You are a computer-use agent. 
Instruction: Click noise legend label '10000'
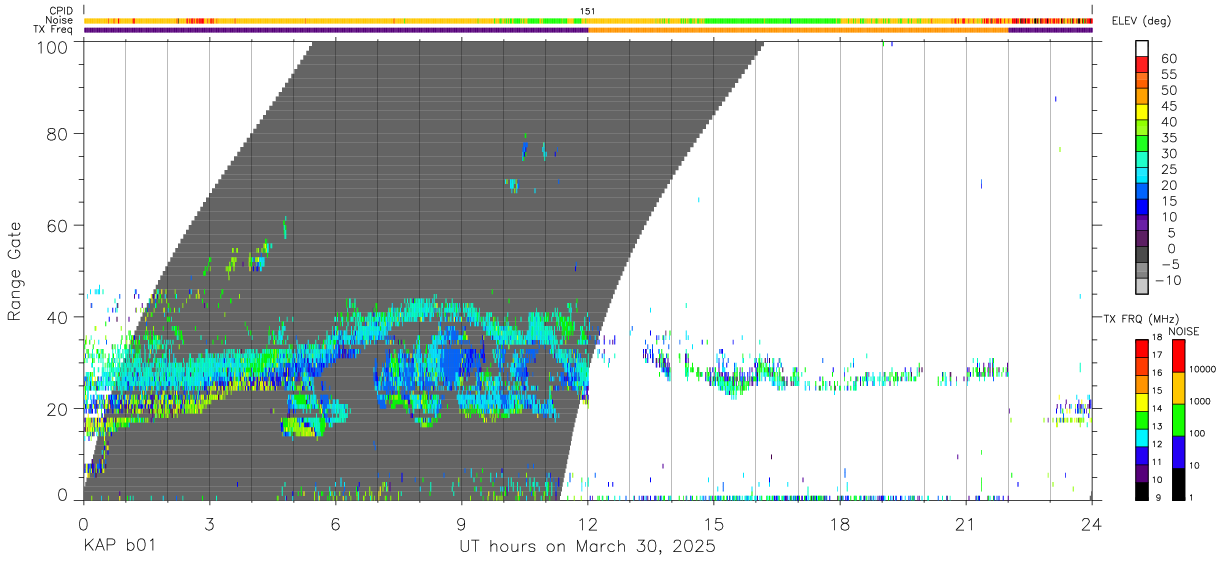(x=1205, y=370)
